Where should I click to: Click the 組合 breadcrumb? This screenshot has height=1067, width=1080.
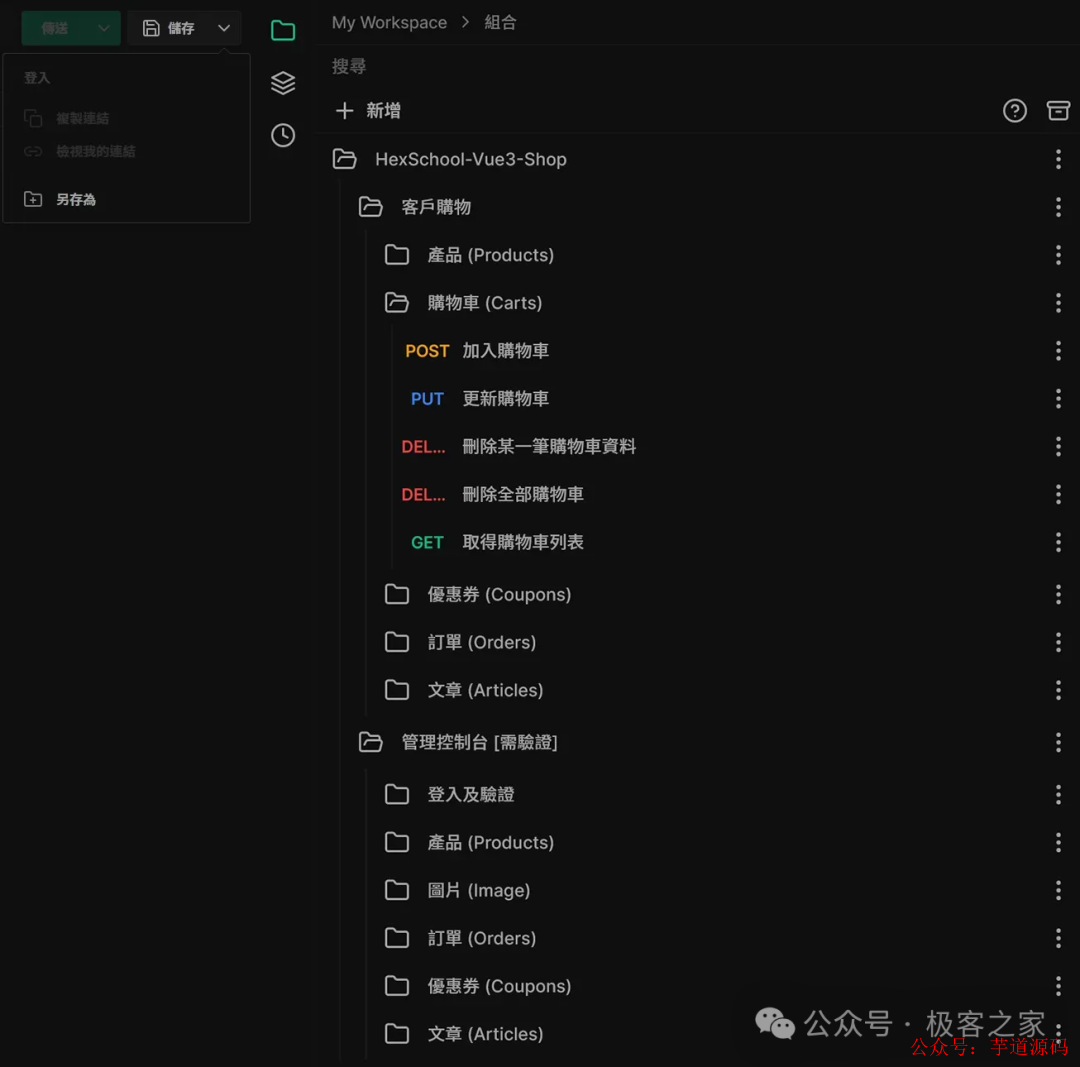(500, 23)
